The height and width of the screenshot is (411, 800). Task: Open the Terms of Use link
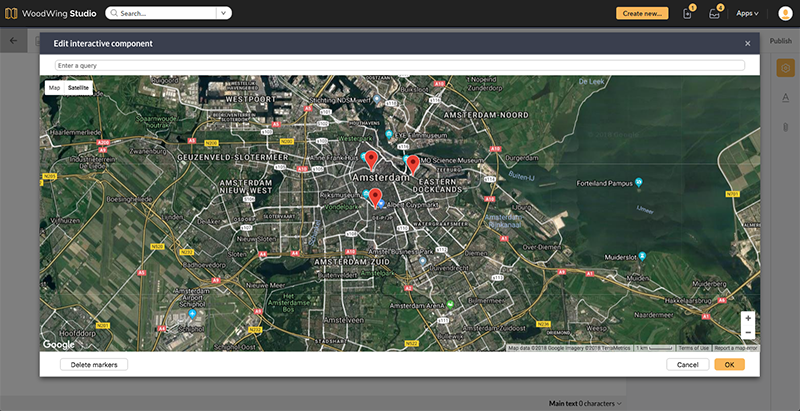[692, 348]
